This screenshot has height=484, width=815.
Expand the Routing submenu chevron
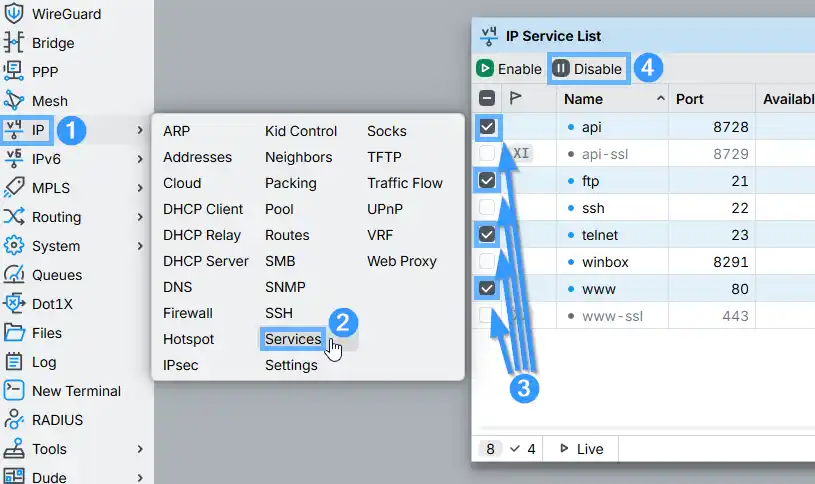pyautogui.click(x=140, y=217)
